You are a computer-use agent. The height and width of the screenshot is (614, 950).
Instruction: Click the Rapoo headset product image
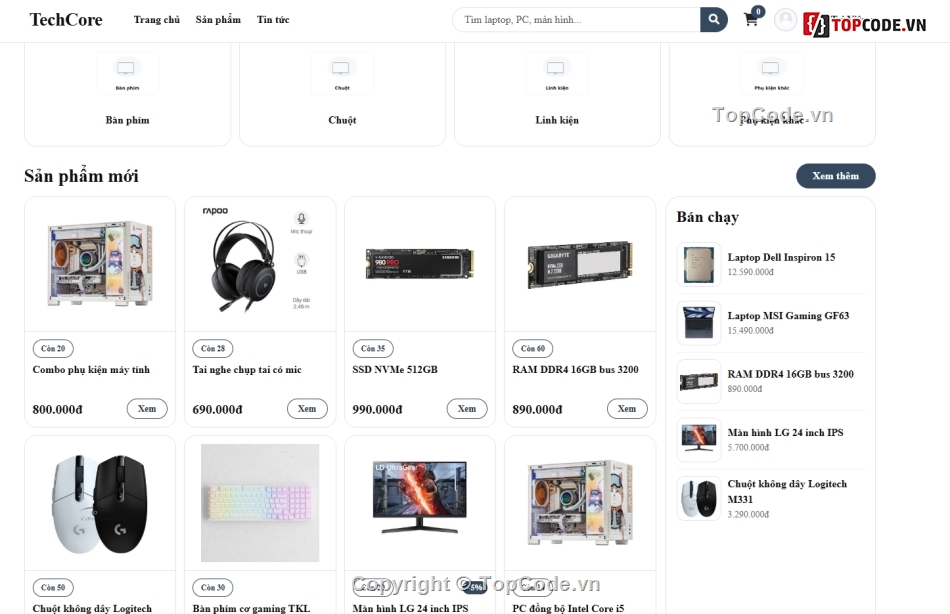[x=260, y=263]
